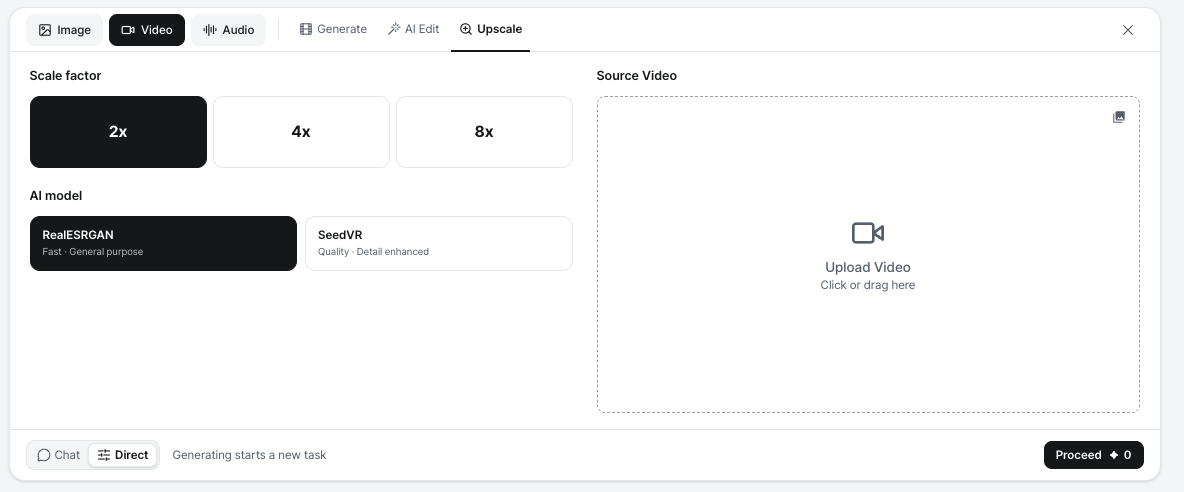This screenshot has width=1184, height=492.
Task: Click the "Click or drag here" text
Action: pyautogui.click(x=868, y=285)
